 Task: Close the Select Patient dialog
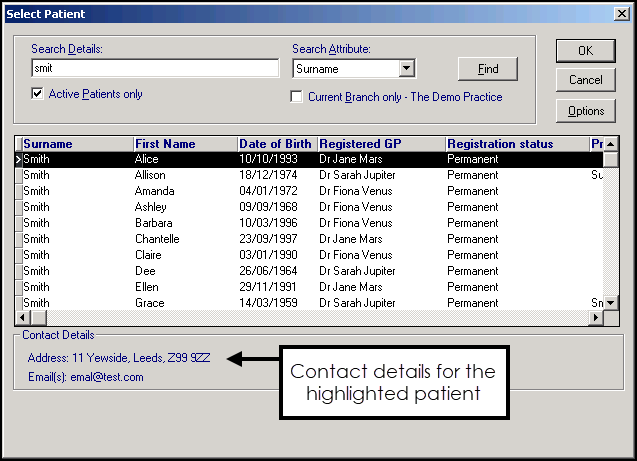(620, 14)
